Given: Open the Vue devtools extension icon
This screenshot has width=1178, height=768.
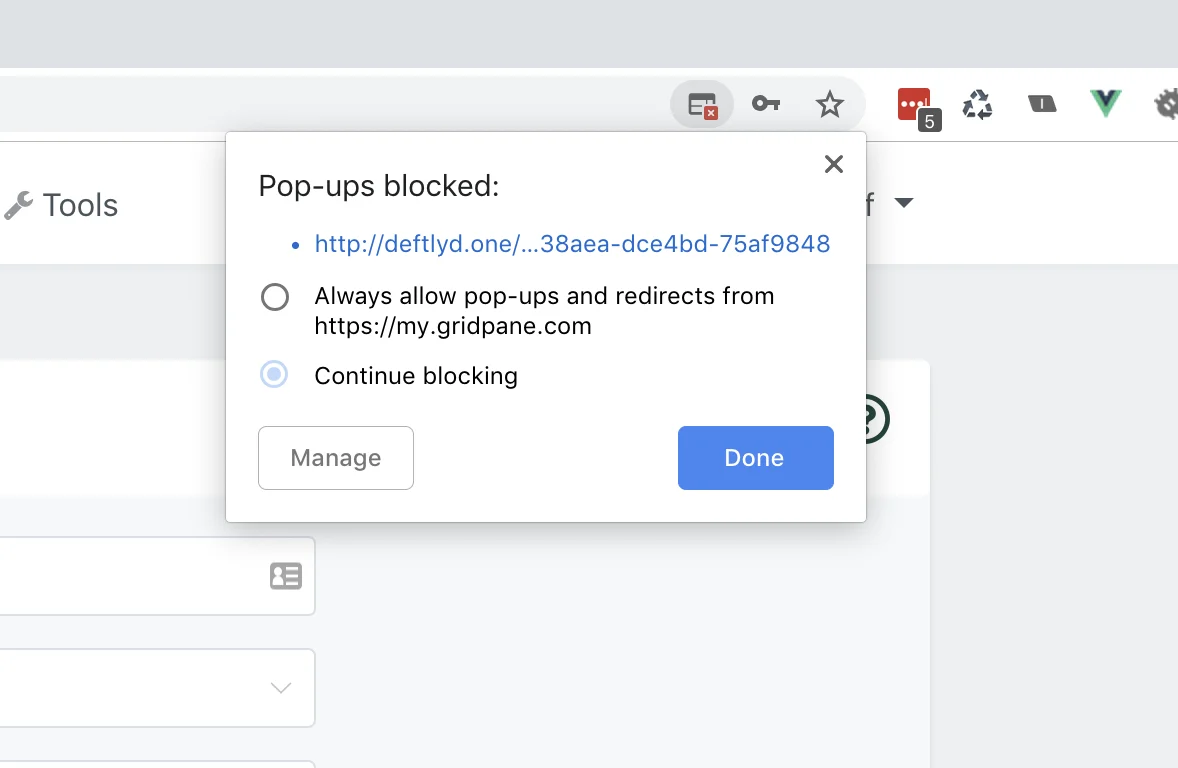Looking at the screenshot, I should [x=1105, y=104].
